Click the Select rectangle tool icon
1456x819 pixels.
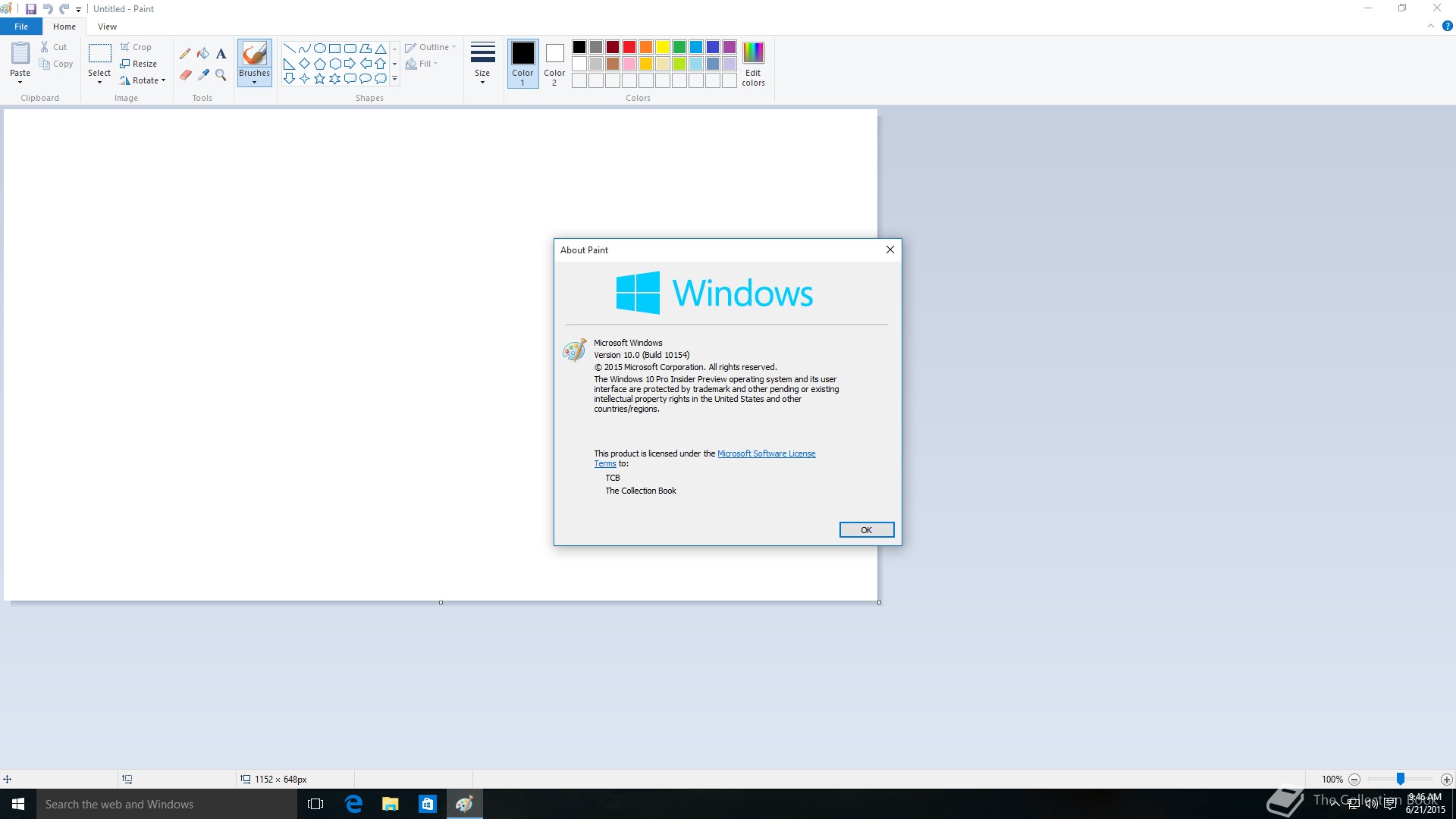99,54
